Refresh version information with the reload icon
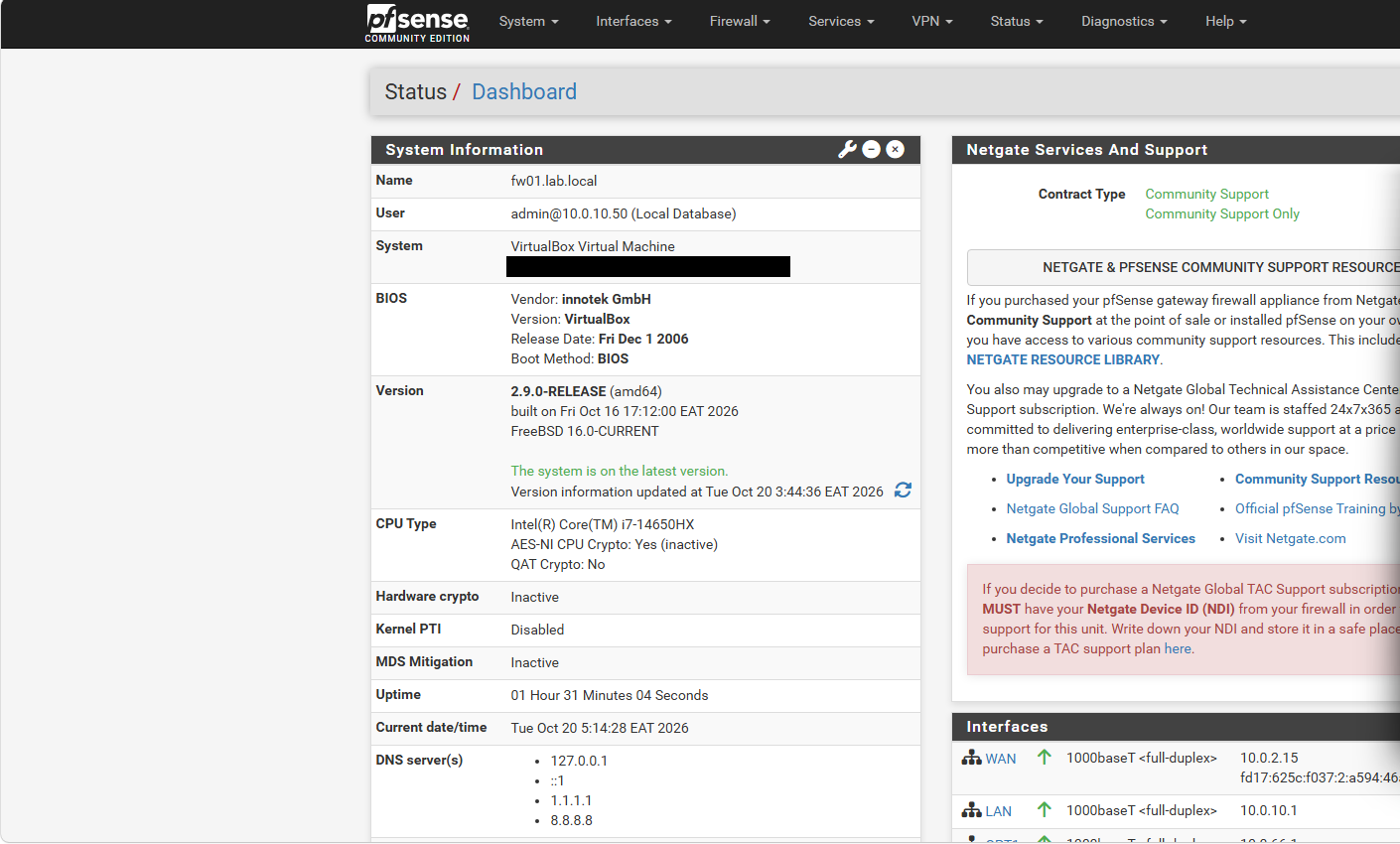This screenshot has width=1400, height=844. coord(903,491)
